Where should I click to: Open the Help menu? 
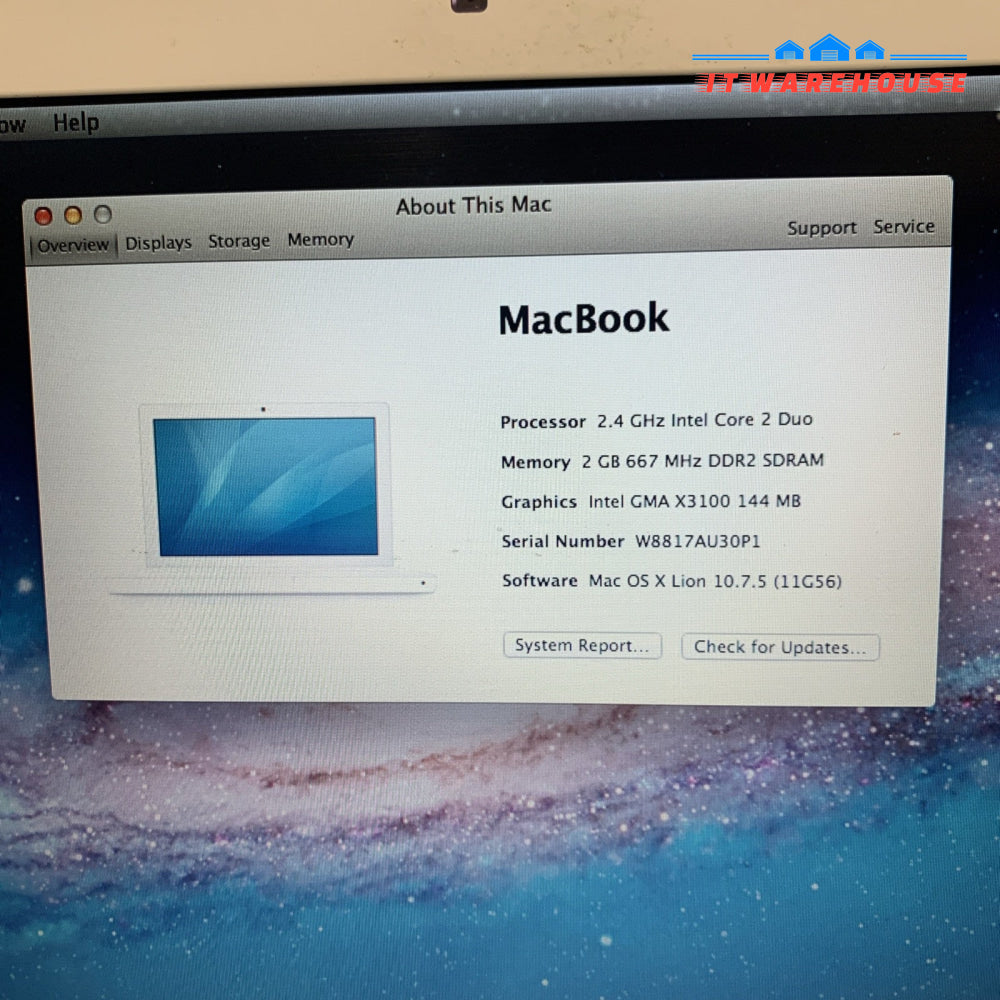[76, 123]
